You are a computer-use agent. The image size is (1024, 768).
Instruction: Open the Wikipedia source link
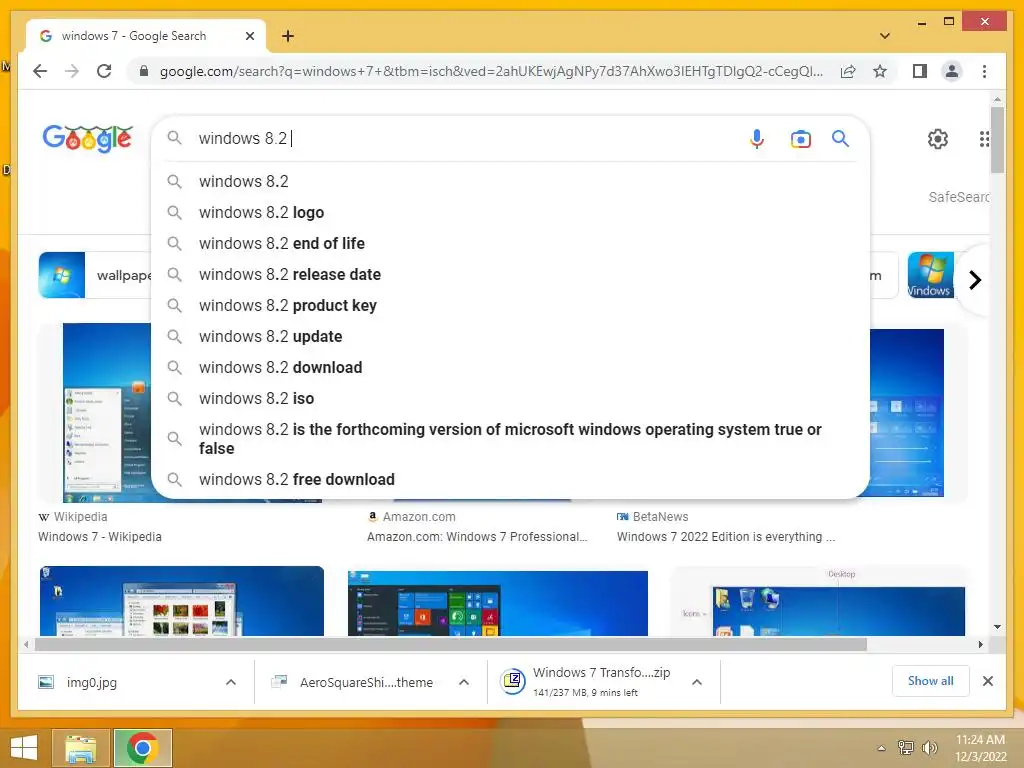pyautogui.click(x=72, y=517)
